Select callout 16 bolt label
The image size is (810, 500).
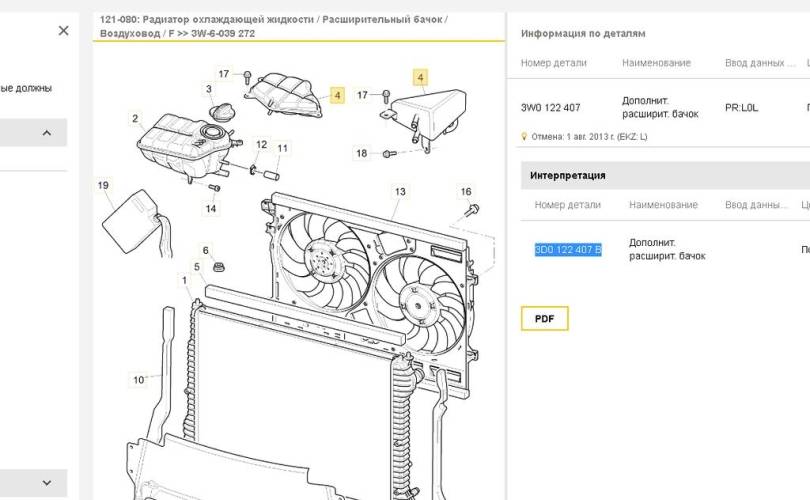465,192
